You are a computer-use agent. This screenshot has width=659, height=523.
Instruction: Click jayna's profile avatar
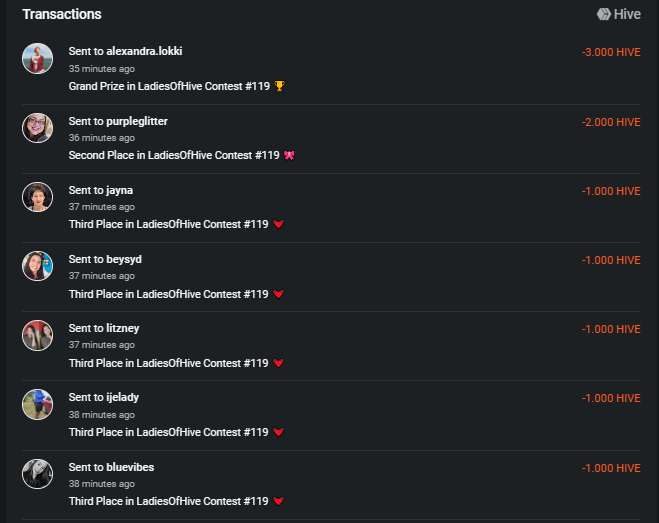pyautogui.click(x=37, y=197)
